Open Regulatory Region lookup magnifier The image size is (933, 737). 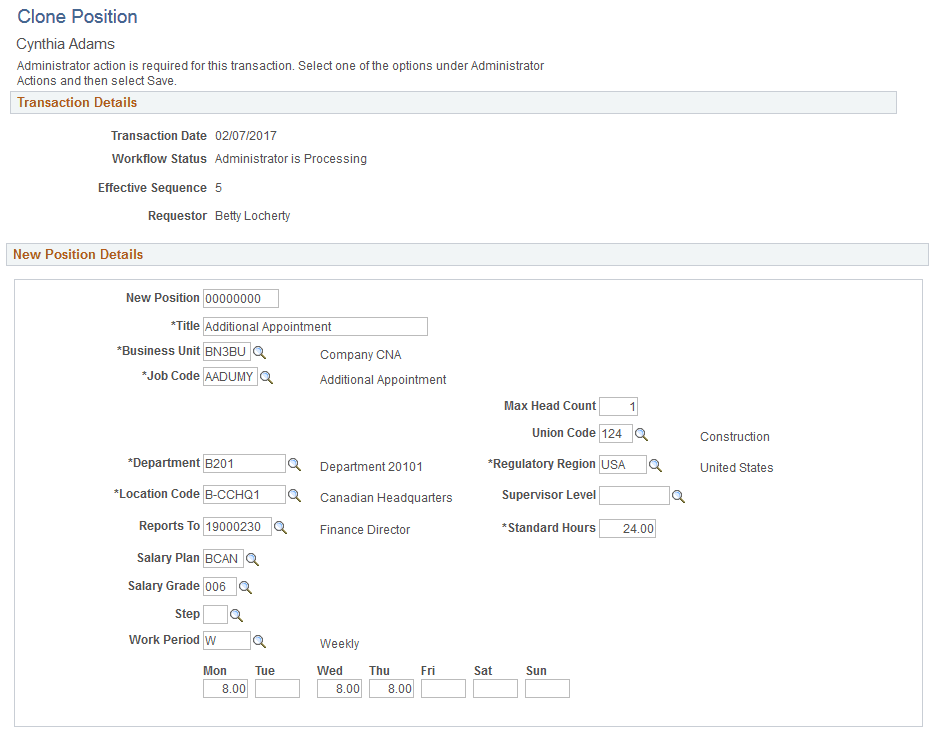tap(655, 465)
